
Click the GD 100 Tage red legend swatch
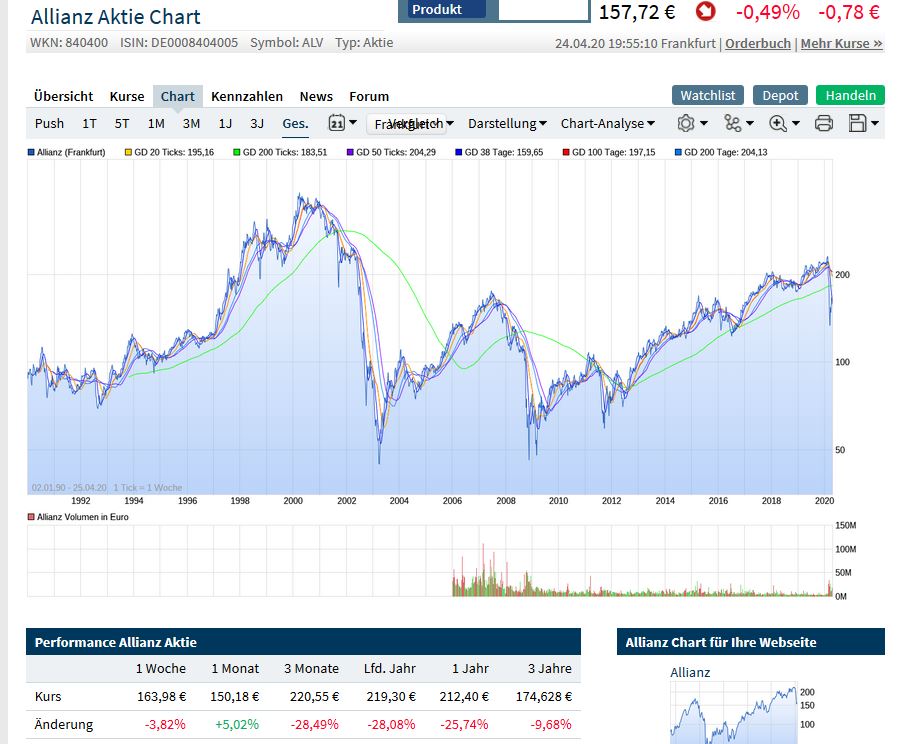pyautogui.click(x=566, y=152)
